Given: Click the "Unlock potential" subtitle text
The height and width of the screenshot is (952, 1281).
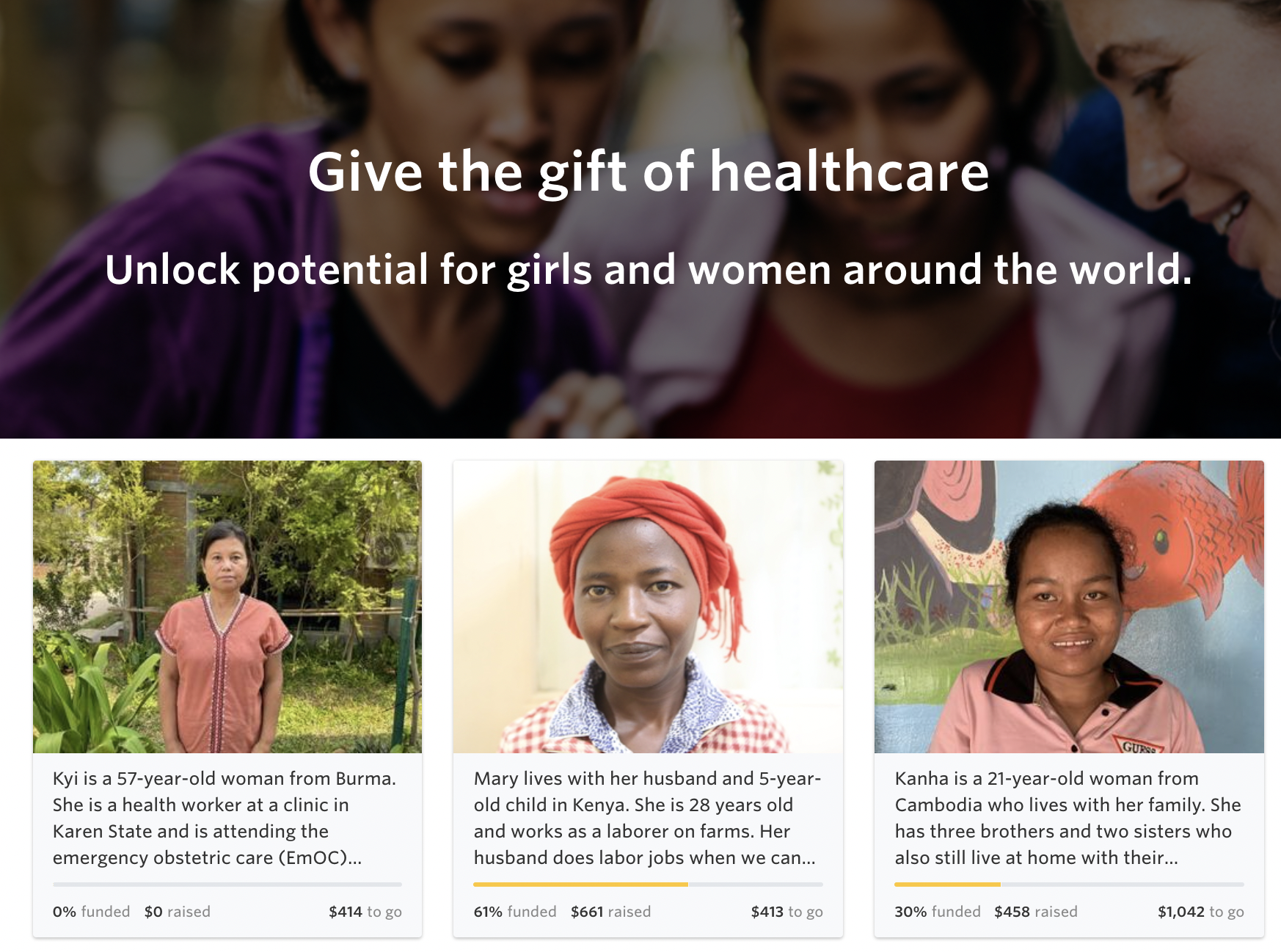Looking at the screenshot, I should click(649, 272).
